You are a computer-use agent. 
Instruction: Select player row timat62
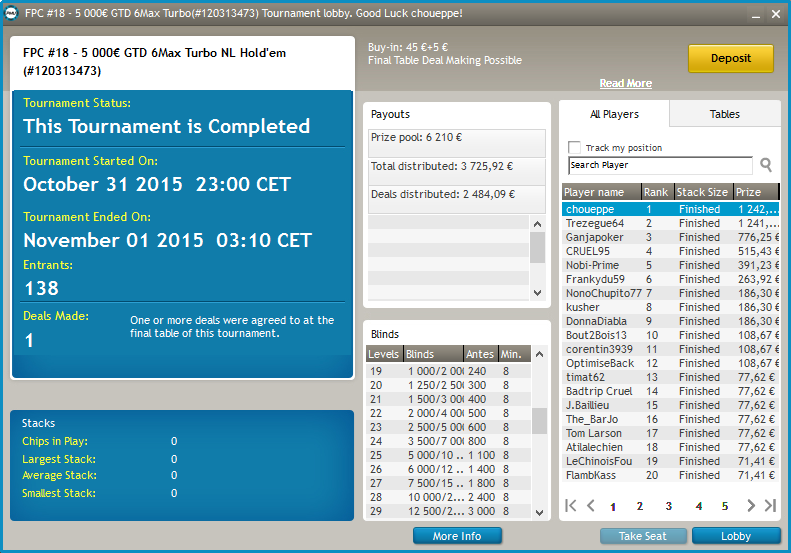coord(670,377)
